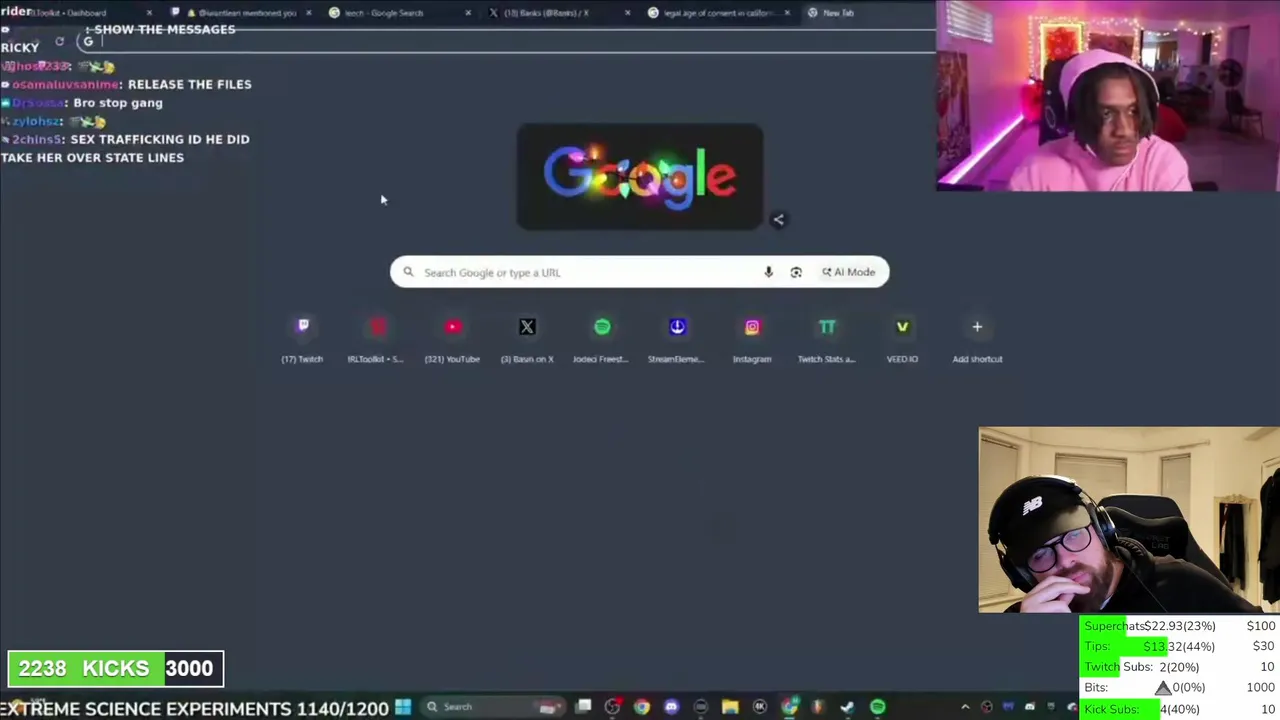Screen dimensions: 1280x720
Task: Search by image with Lens icon
Action: pyautogui.click(x=796, y=272)
